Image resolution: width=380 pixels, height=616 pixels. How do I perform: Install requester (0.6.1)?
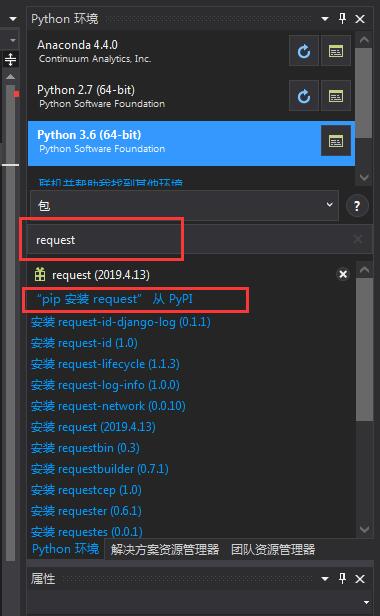86,511
